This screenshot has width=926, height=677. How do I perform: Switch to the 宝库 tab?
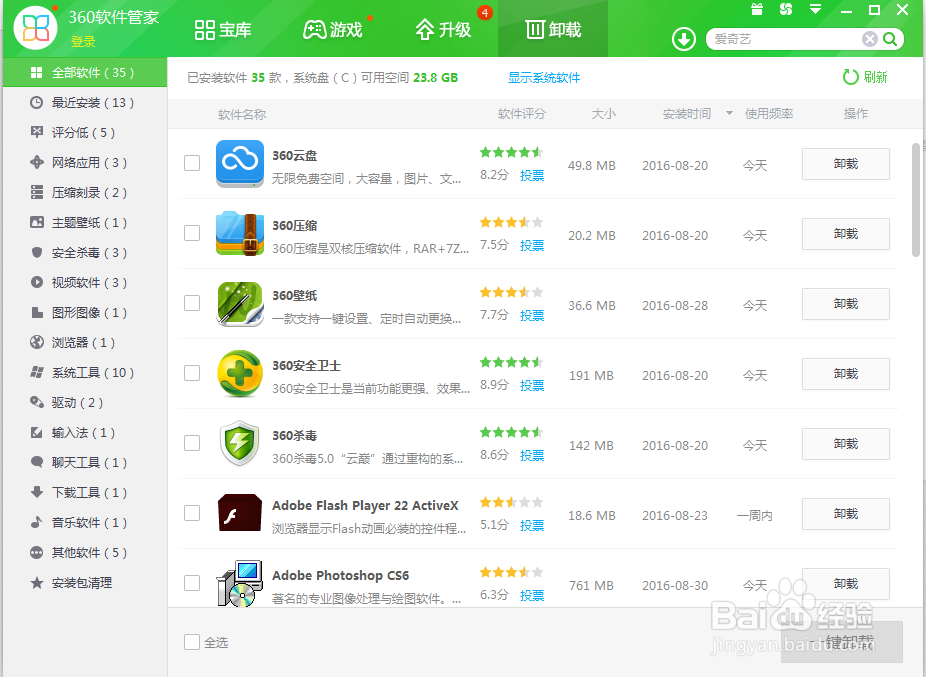(x=223, y=30)
